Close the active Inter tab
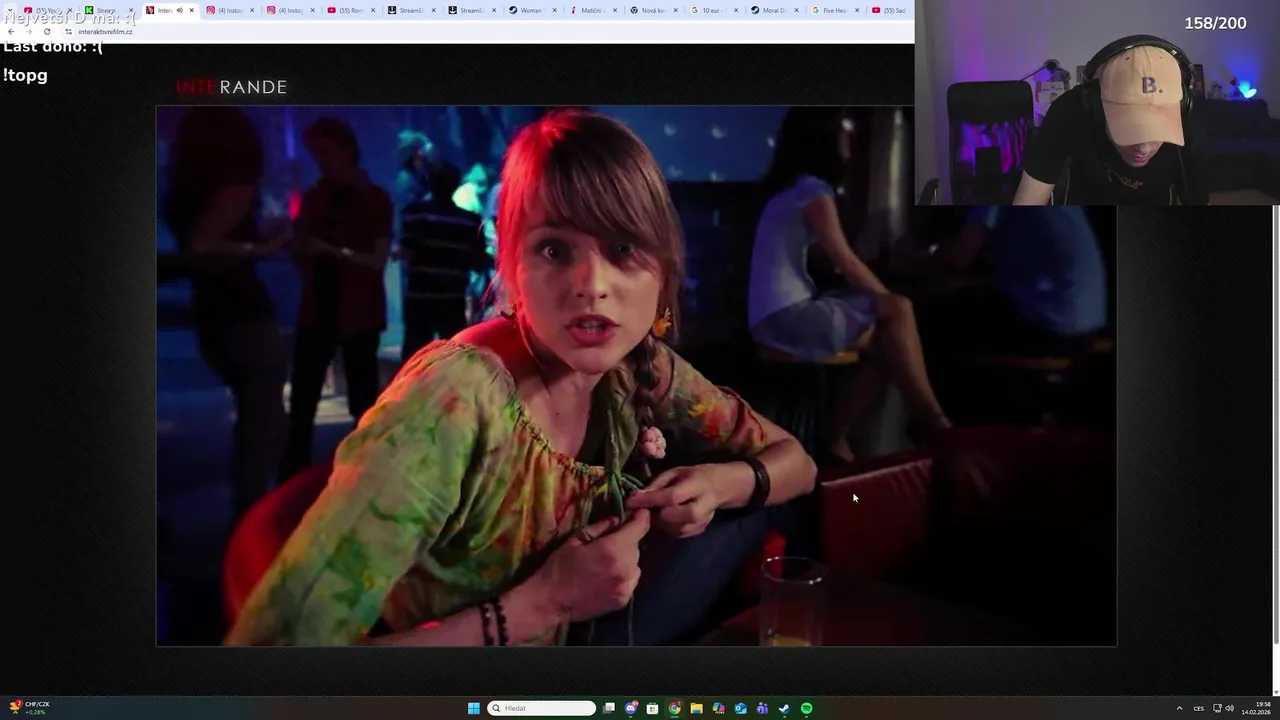The image size is (1280, 720). pyautogui.click(x=192, y=10)
